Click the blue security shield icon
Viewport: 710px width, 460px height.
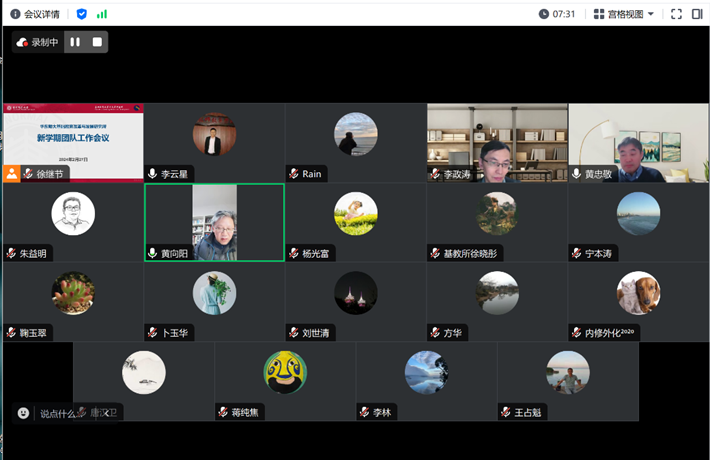coord(82,14)
